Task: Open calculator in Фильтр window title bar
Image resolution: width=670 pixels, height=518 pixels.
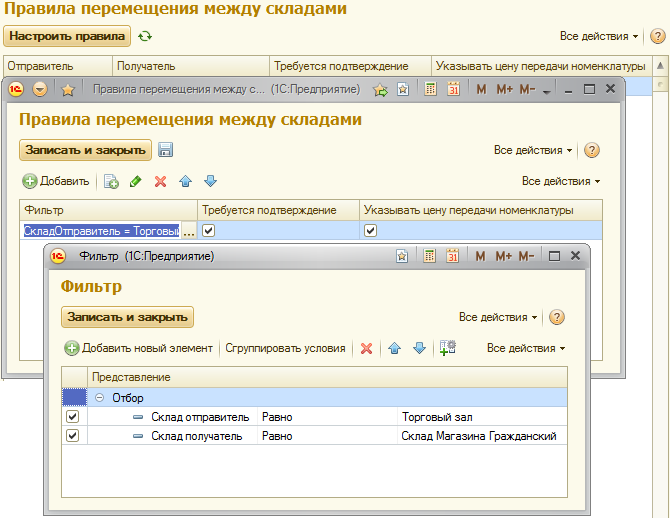Action: click(429, 256)
